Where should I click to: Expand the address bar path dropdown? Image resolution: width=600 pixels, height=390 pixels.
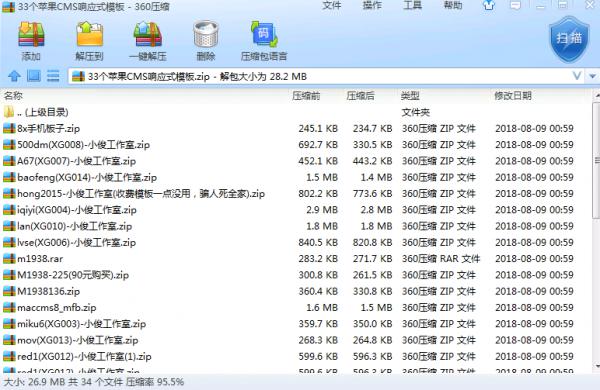click(577, 76)
